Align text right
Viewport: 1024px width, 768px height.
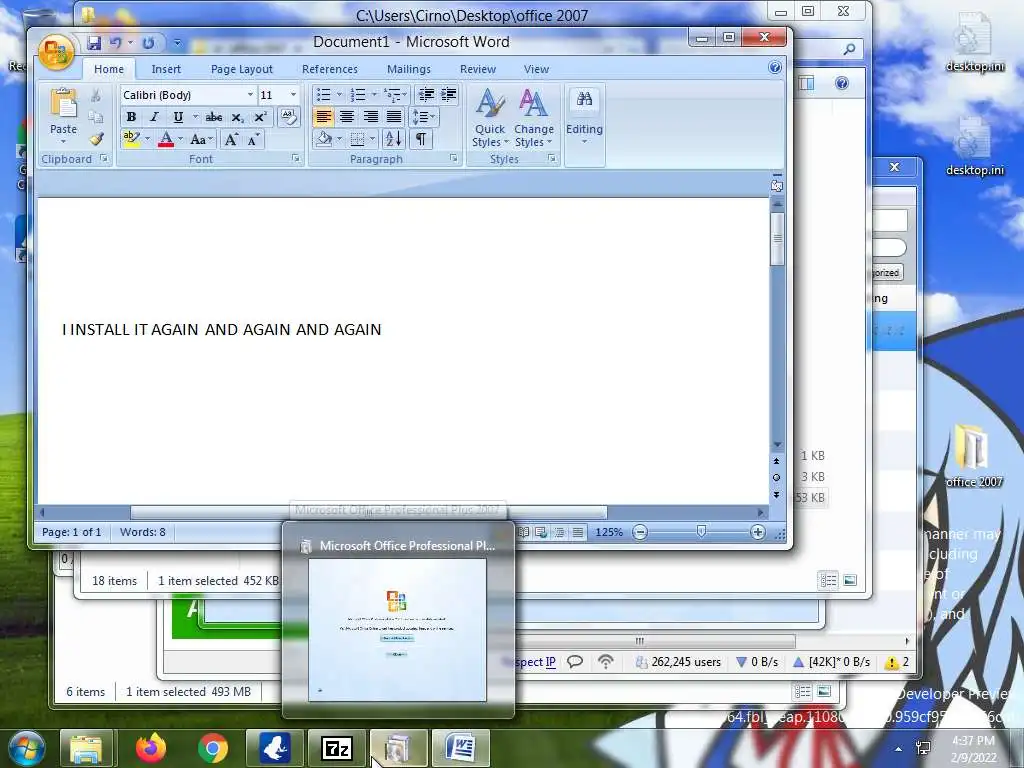370,118
